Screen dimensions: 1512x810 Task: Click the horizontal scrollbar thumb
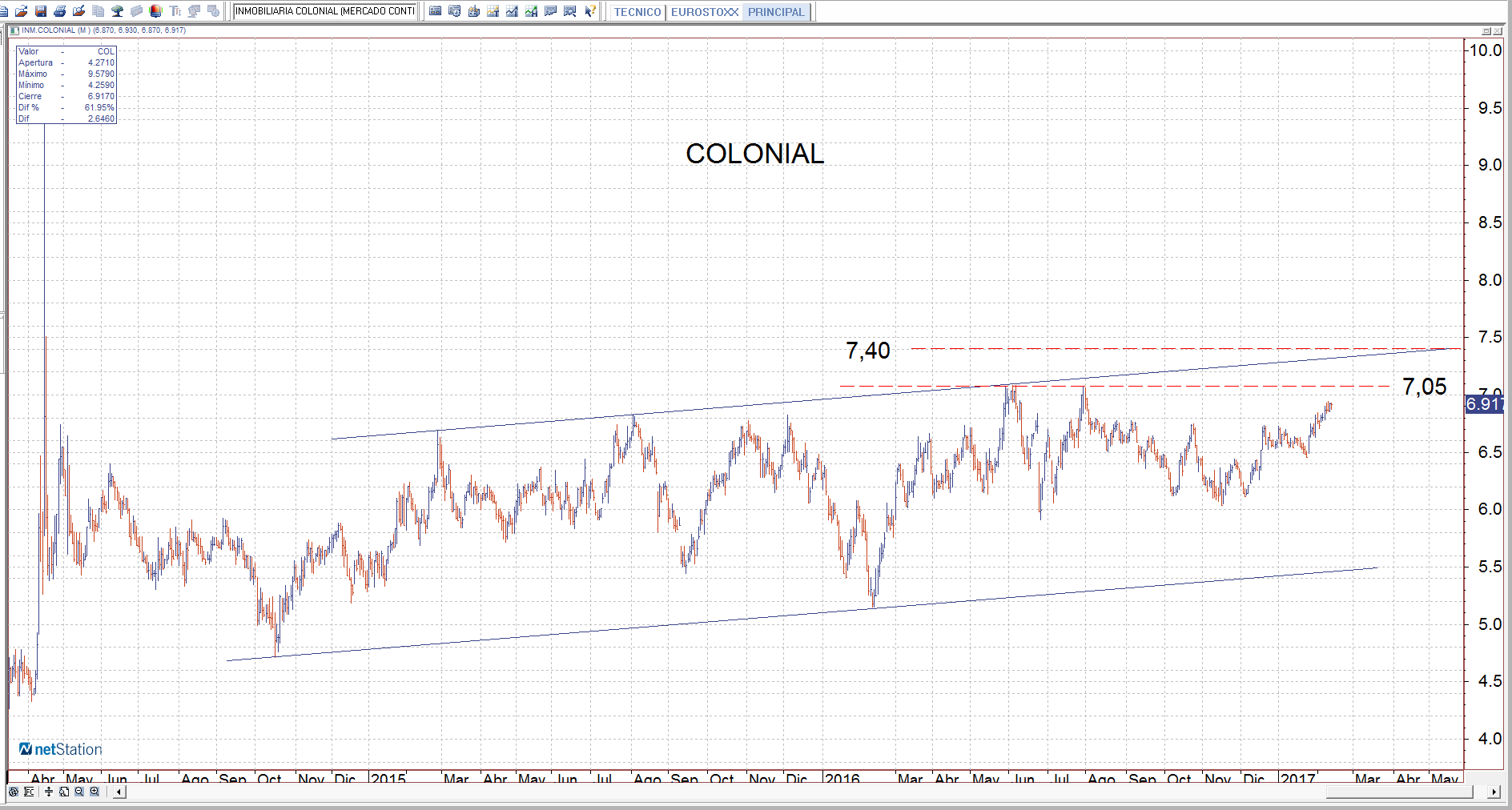point(1399,792)
